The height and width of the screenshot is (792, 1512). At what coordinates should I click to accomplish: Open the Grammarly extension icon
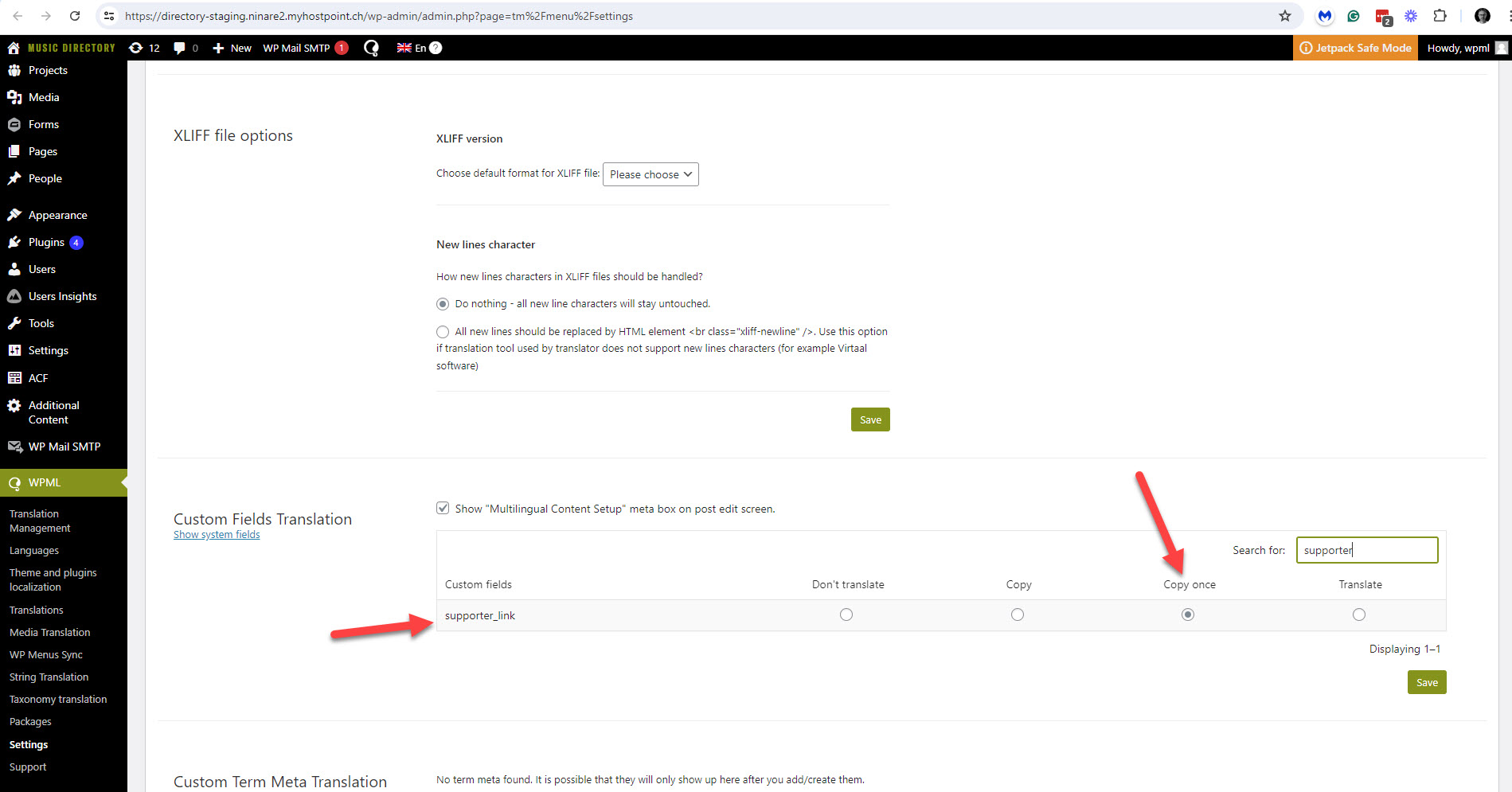pyautogui.click(x=1354, y=16)
